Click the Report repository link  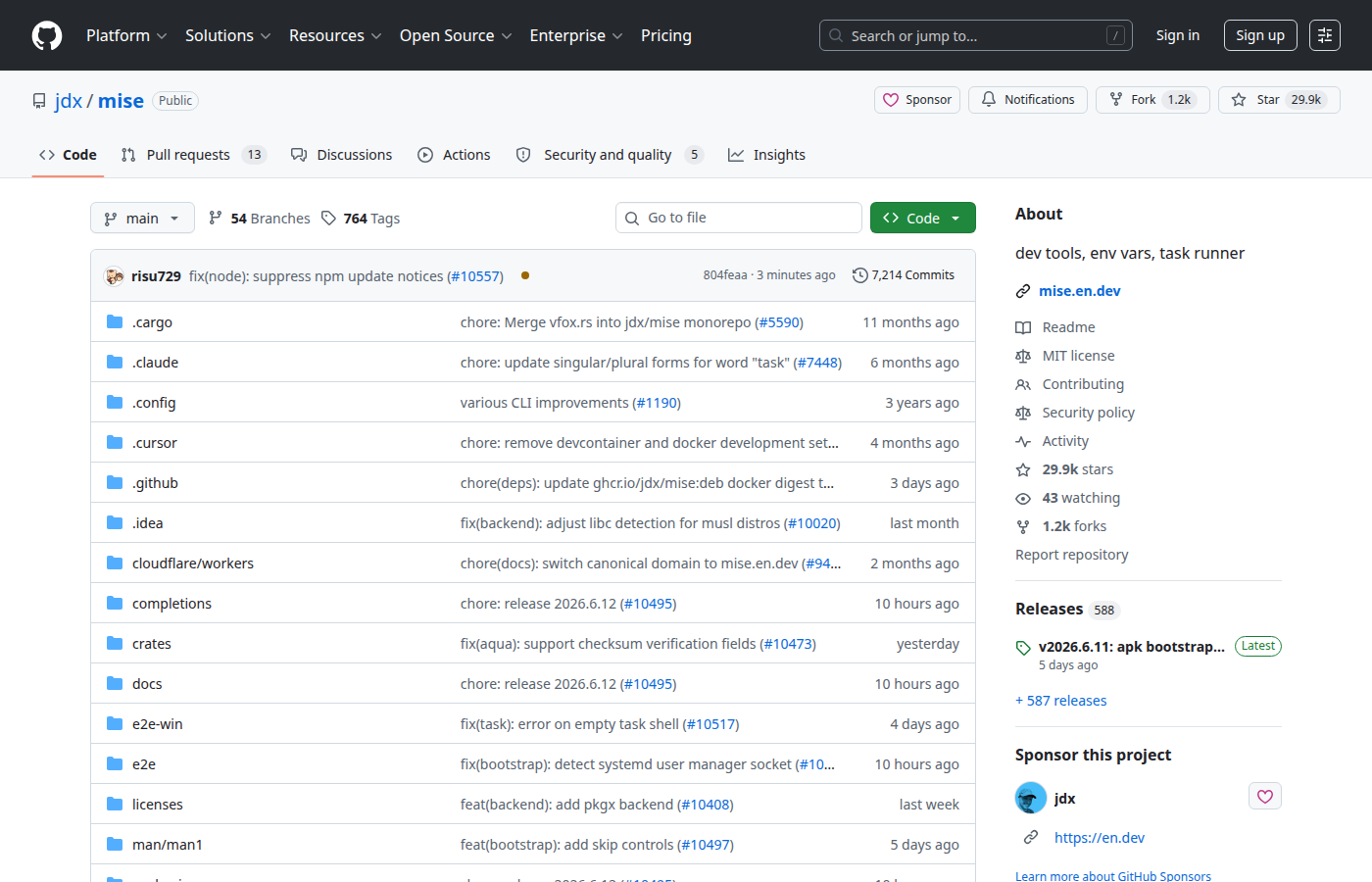(1072, 555)
